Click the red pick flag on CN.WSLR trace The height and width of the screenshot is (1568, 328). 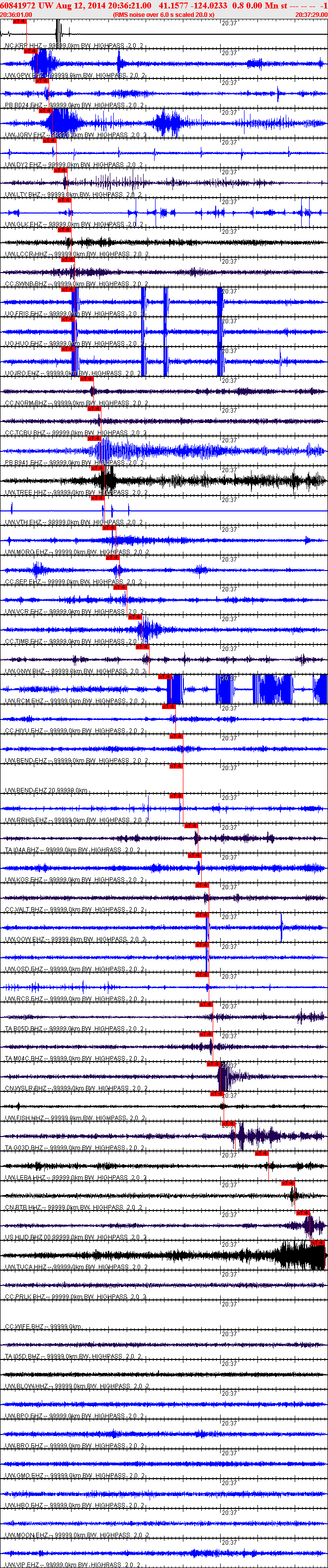pos(213,1064)
